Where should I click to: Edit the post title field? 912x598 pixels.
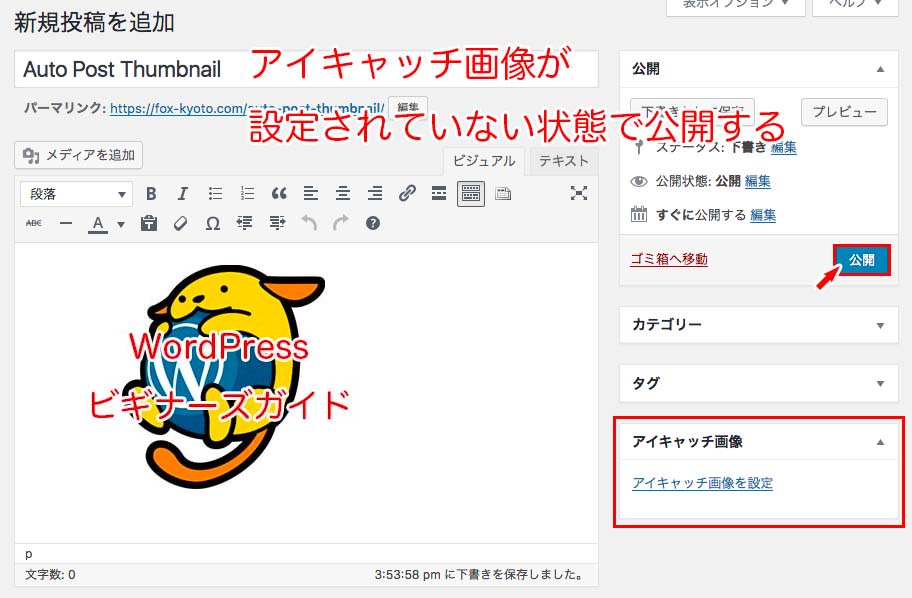click(306, 69)
